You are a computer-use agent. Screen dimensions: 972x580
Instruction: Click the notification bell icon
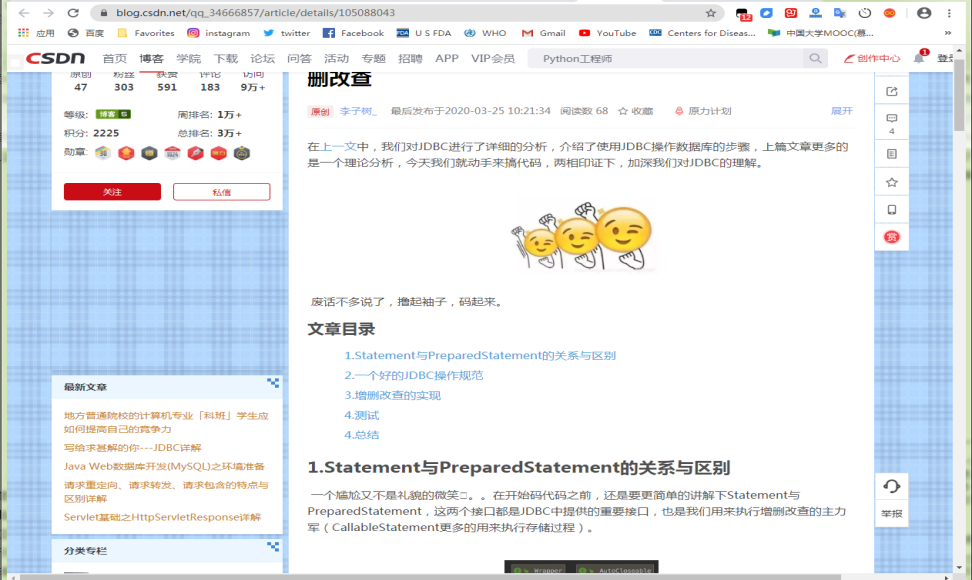click(918, 59)
